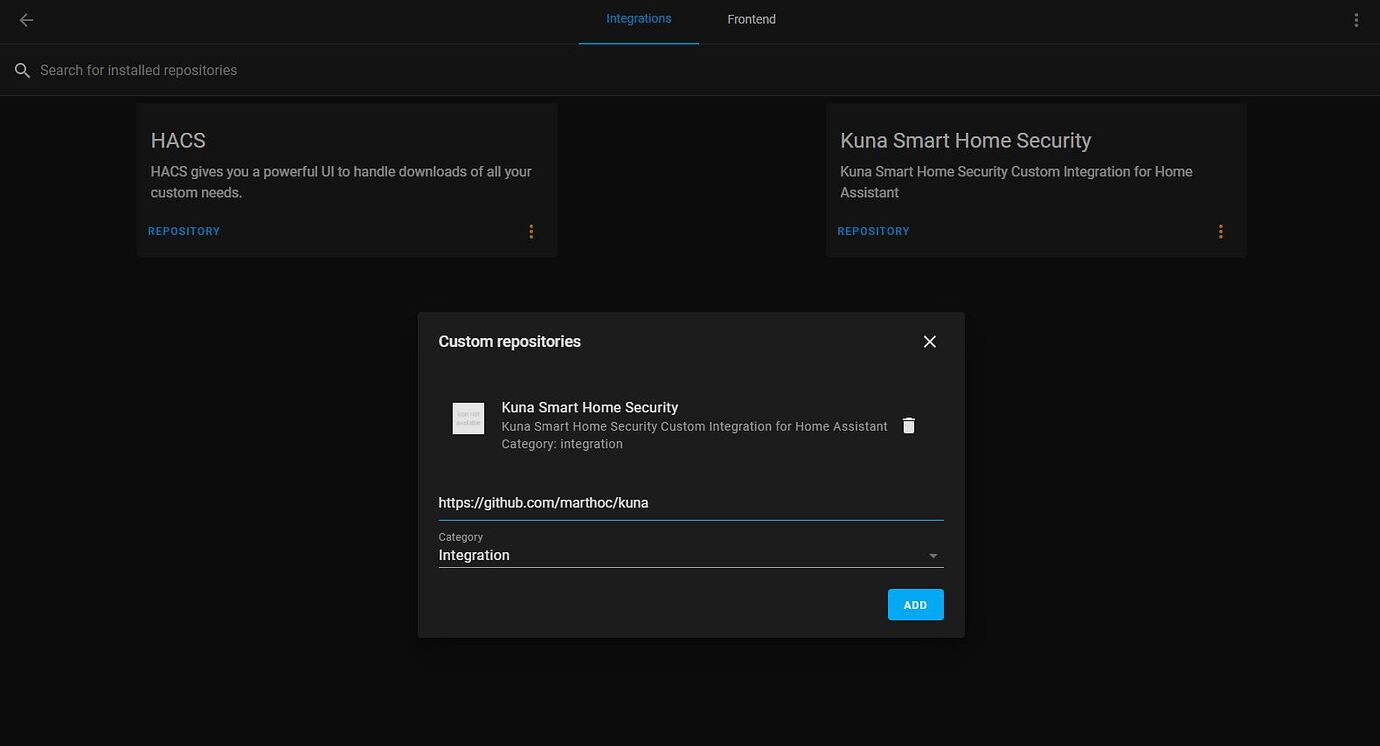1380x746 pixels.
Task: Open the REPOSITORY link on the Kuna card
Action: 873,231
